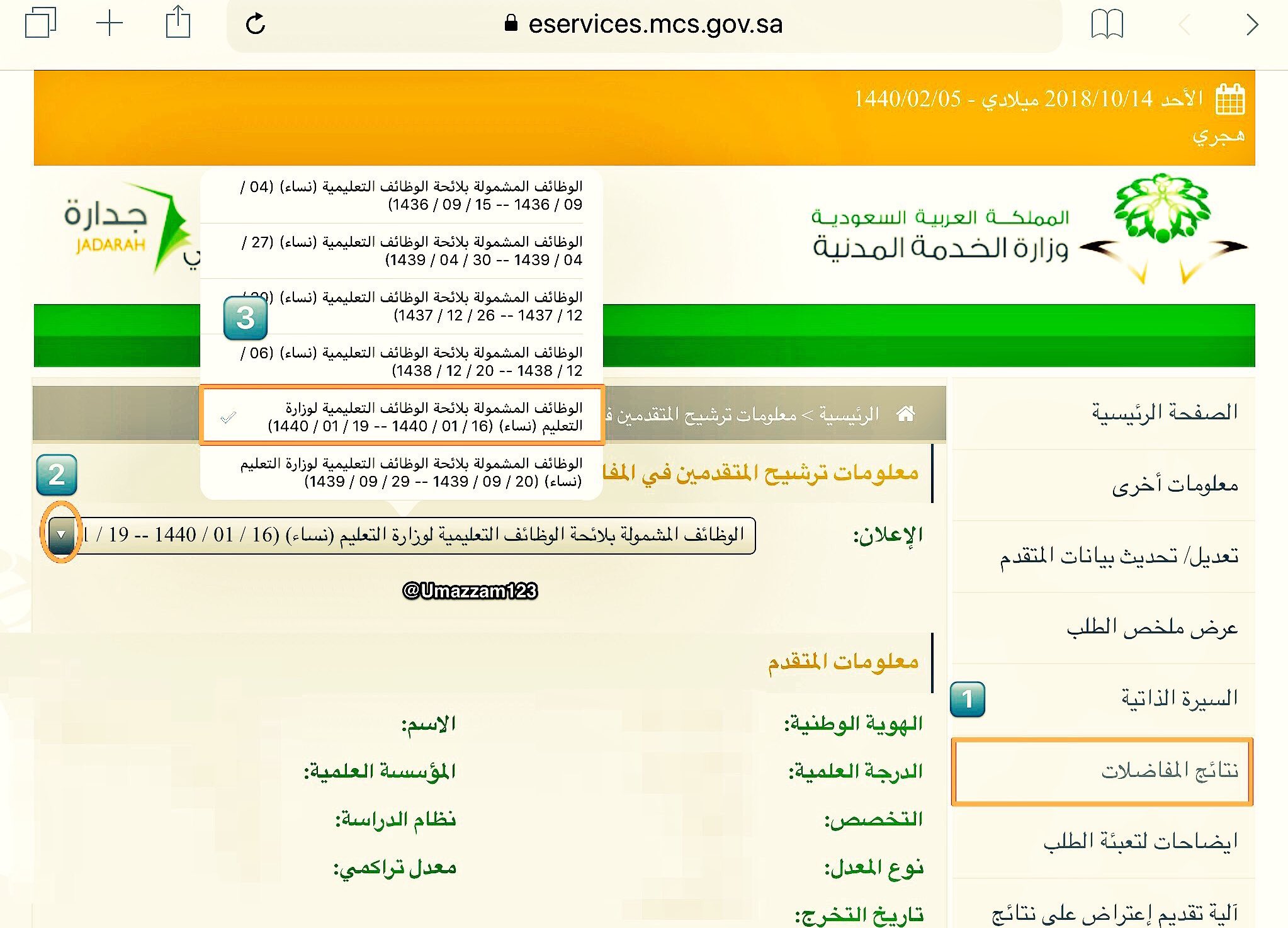Tap the plus icon to add a tab
Image resolution: width=1288 pixels, height=928 pixels.
click(110, 23)
